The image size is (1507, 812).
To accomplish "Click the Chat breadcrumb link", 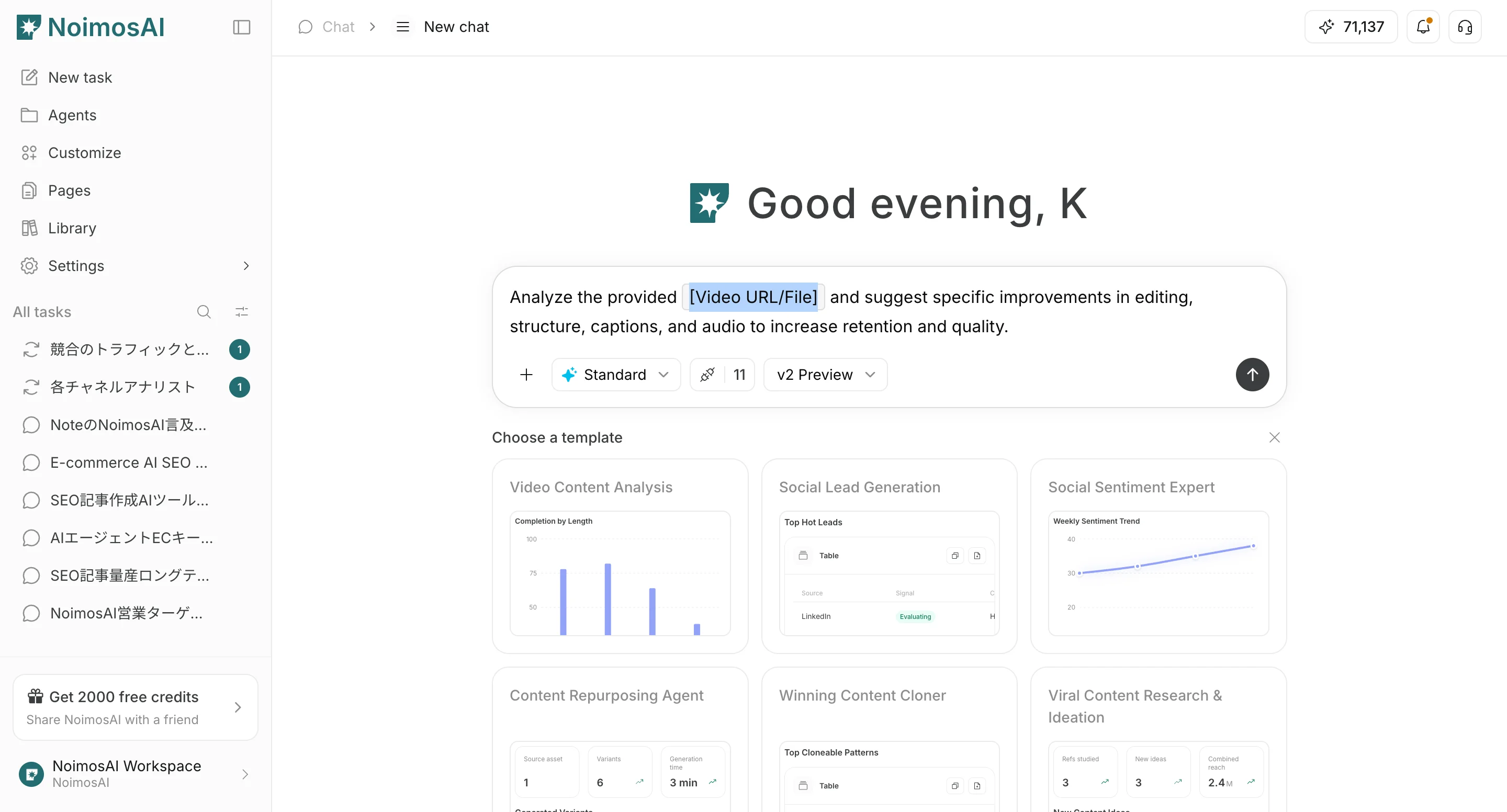I will point(338,27).
